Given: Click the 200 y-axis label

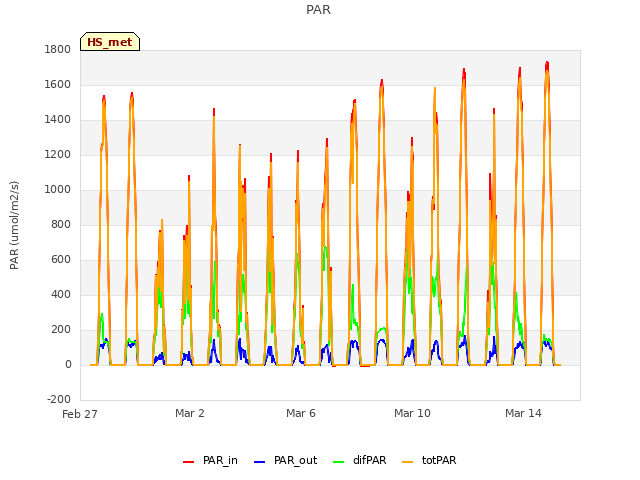Looking at the screenshot, I should coord(61,330).
